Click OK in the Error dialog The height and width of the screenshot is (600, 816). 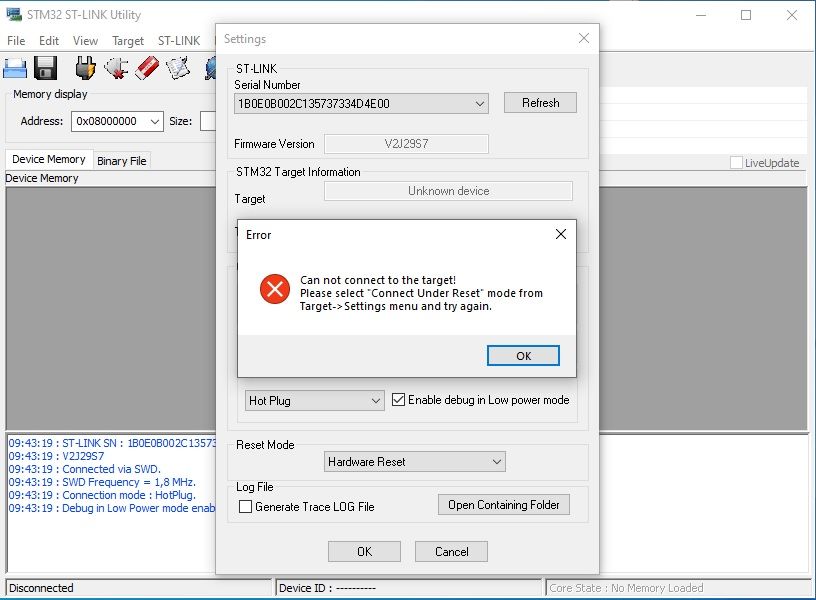(x=524, y=355)
